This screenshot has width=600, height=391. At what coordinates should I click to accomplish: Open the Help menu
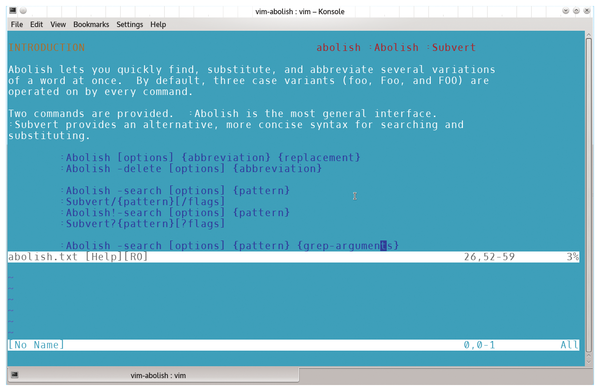158,24
